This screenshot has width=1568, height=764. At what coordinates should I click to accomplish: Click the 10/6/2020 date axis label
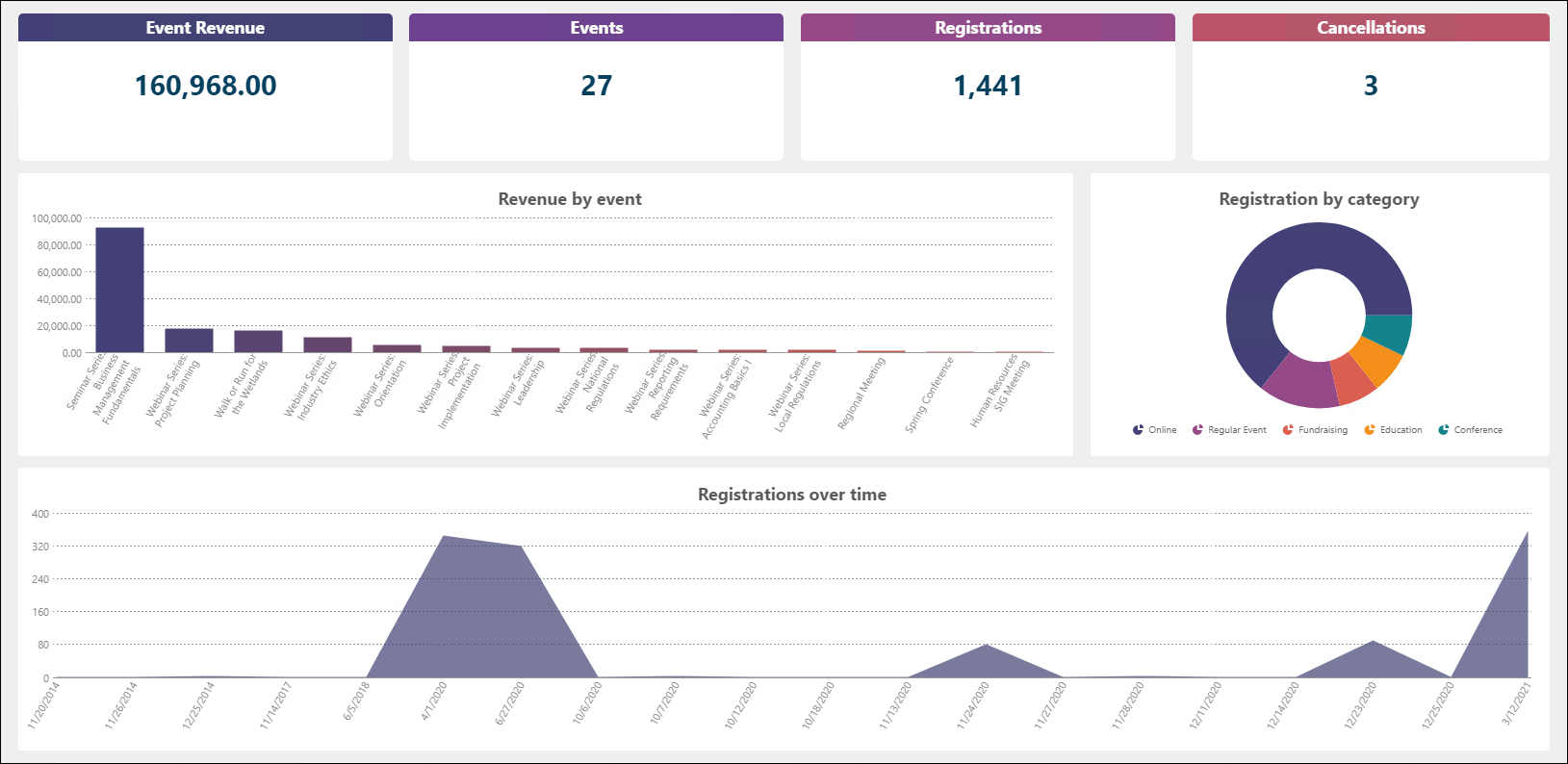pos(587,703)
